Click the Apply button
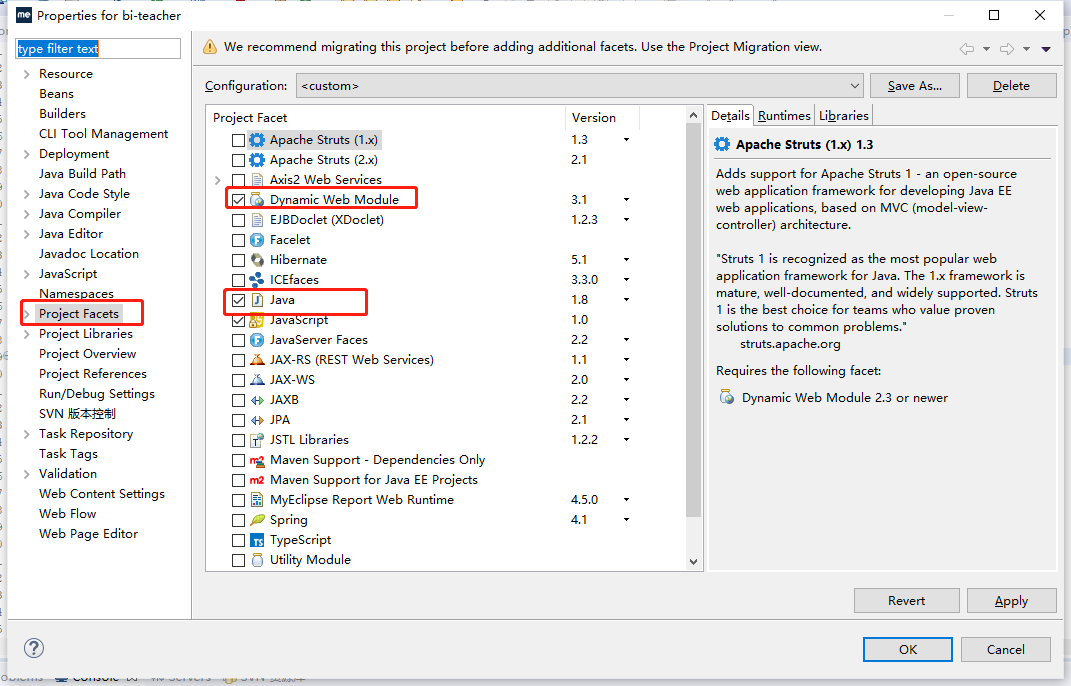Screen dimensions: 1071x686 1011,601
